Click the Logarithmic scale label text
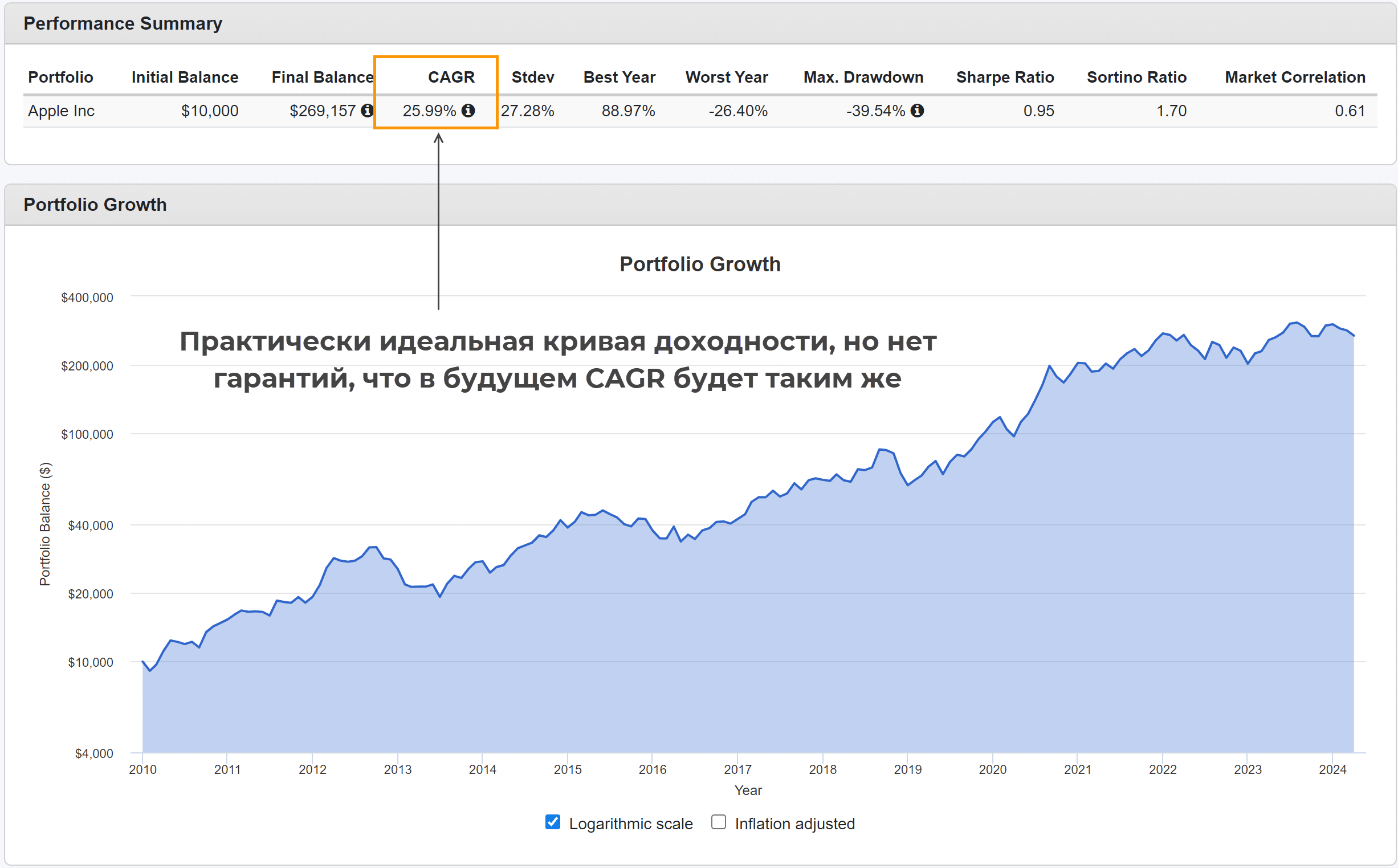 click(x=631, y=824)
